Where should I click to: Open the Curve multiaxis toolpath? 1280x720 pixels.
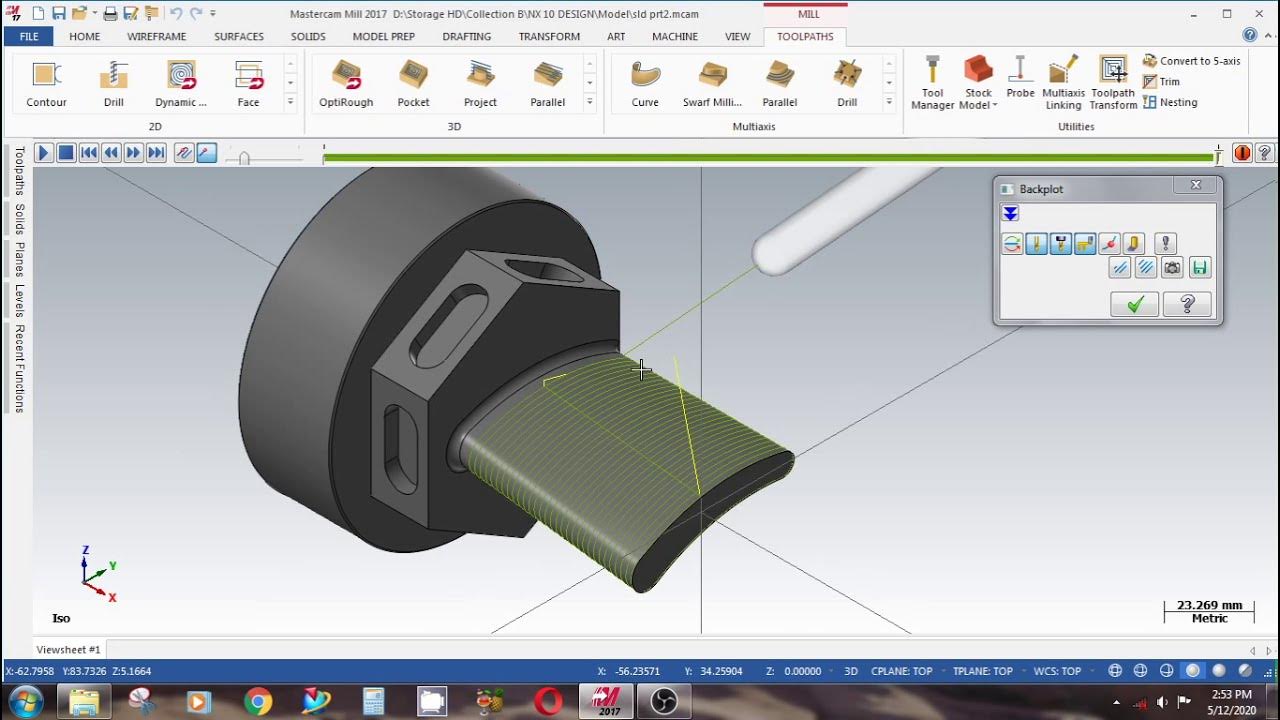(645, 84)
